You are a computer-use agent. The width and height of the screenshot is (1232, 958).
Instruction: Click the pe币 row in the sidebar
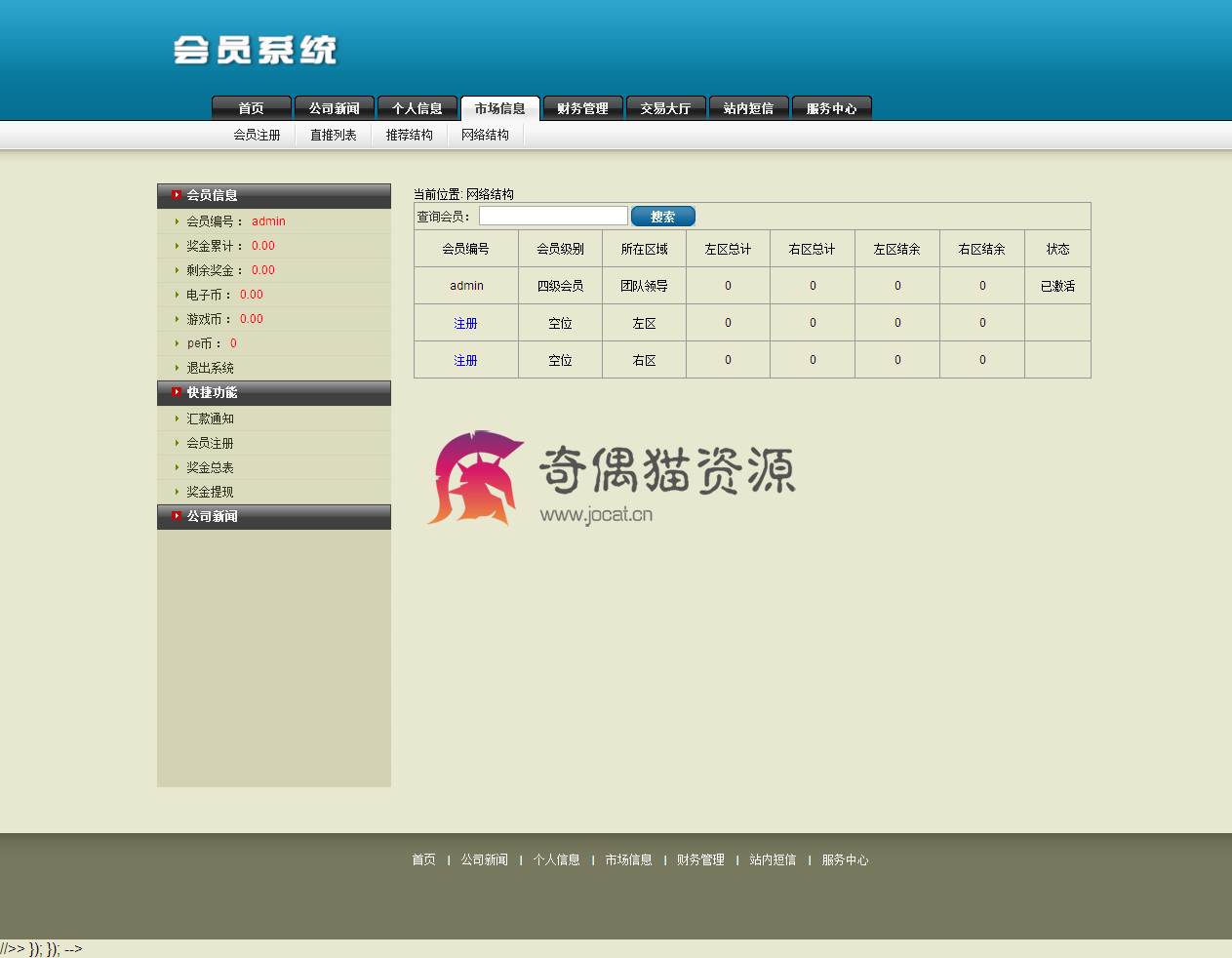click(x=274, y=343)
